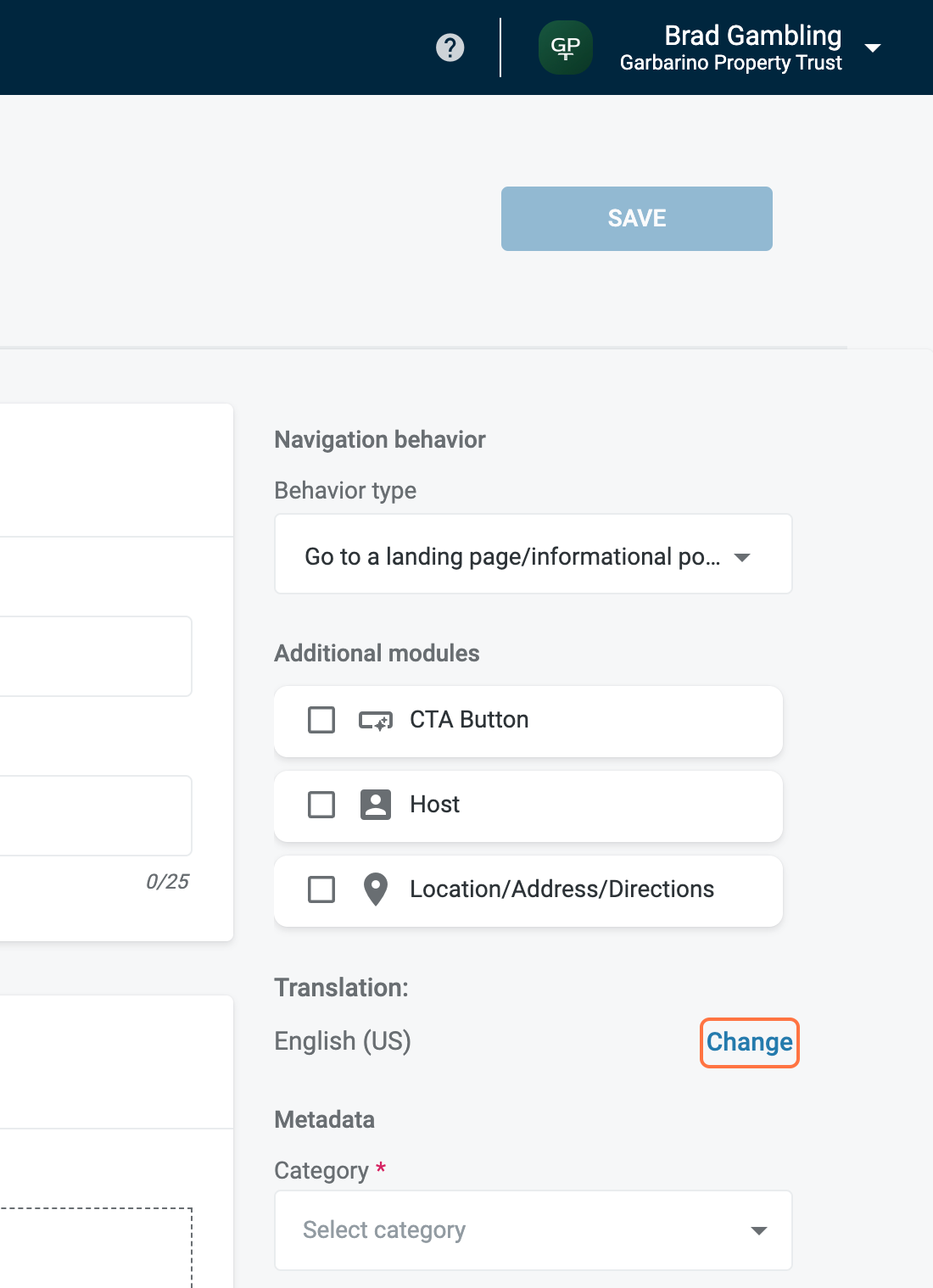Open the Behavior type dropdown
Viewport: 933px width, 1288px height.
533,555
